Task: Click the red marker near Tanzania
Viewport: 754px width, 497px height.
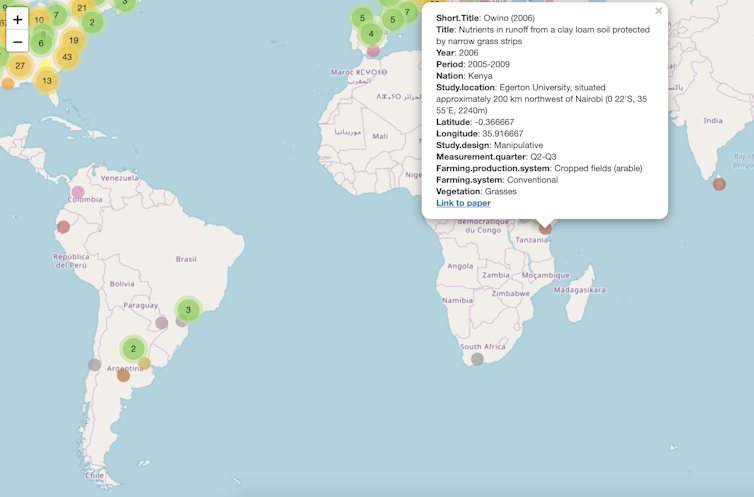Action: (545, 228)
